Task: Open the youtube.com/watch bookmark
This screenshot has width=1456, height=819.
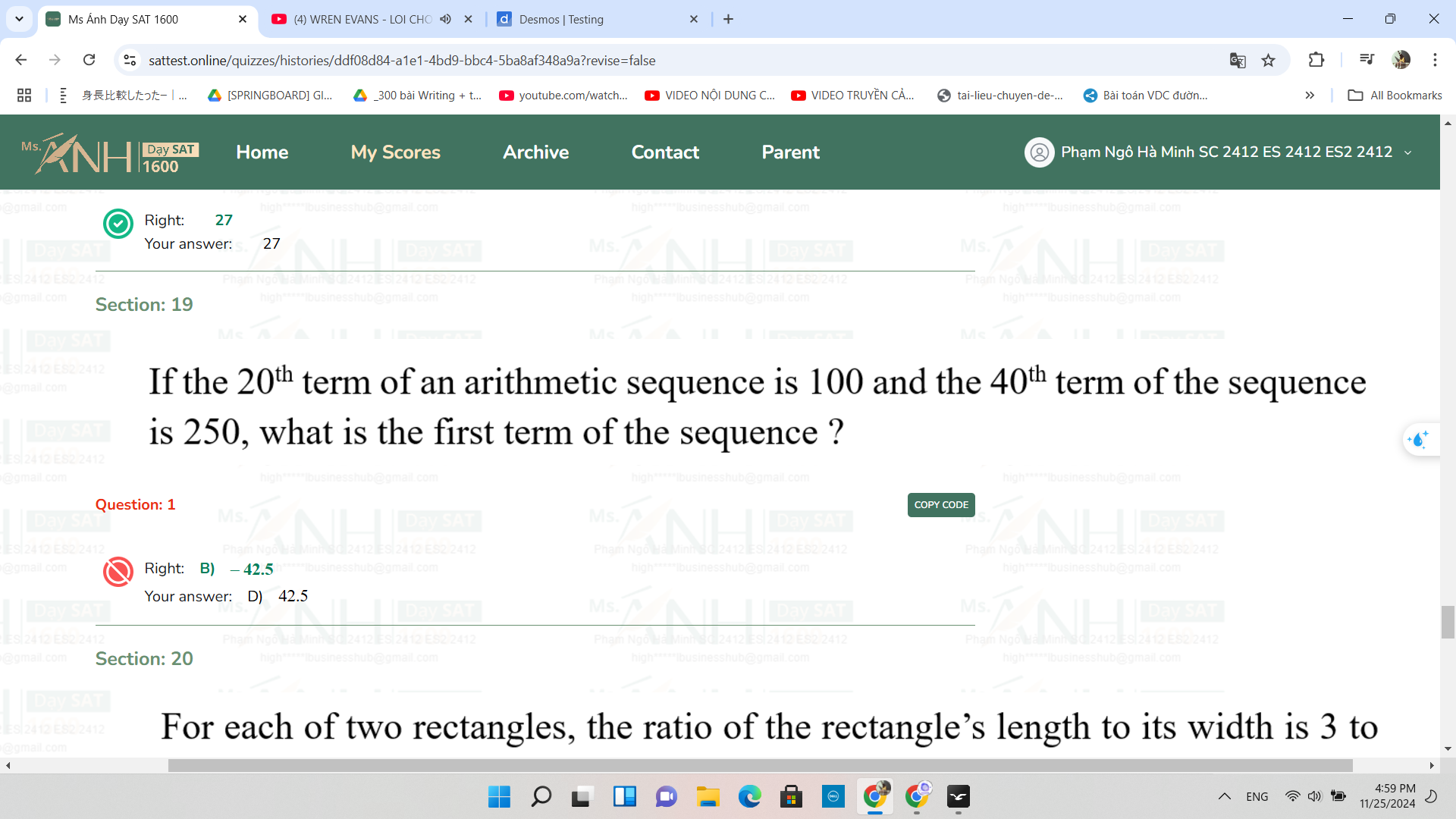Action: pos(563,95)
